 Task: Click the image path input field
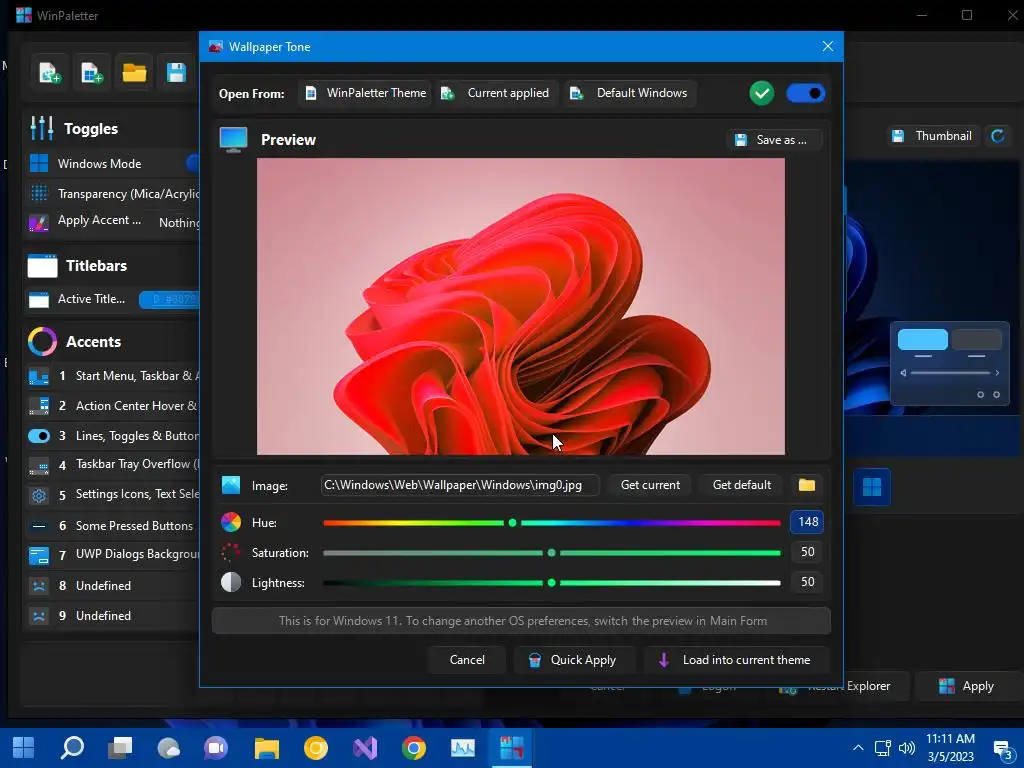[x=460, y=485]
